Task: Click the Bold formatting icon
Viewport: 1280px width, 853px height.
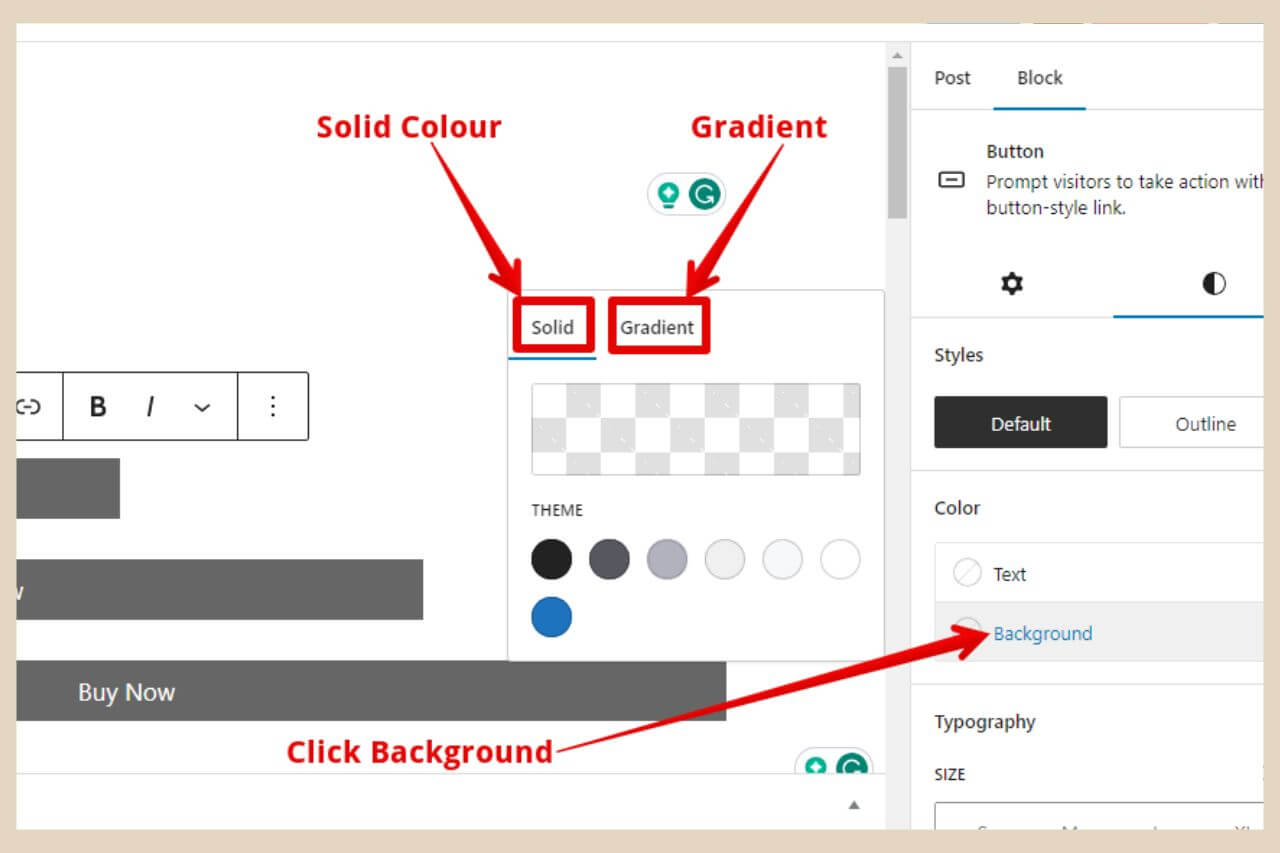Action: [x=97, y=406]
